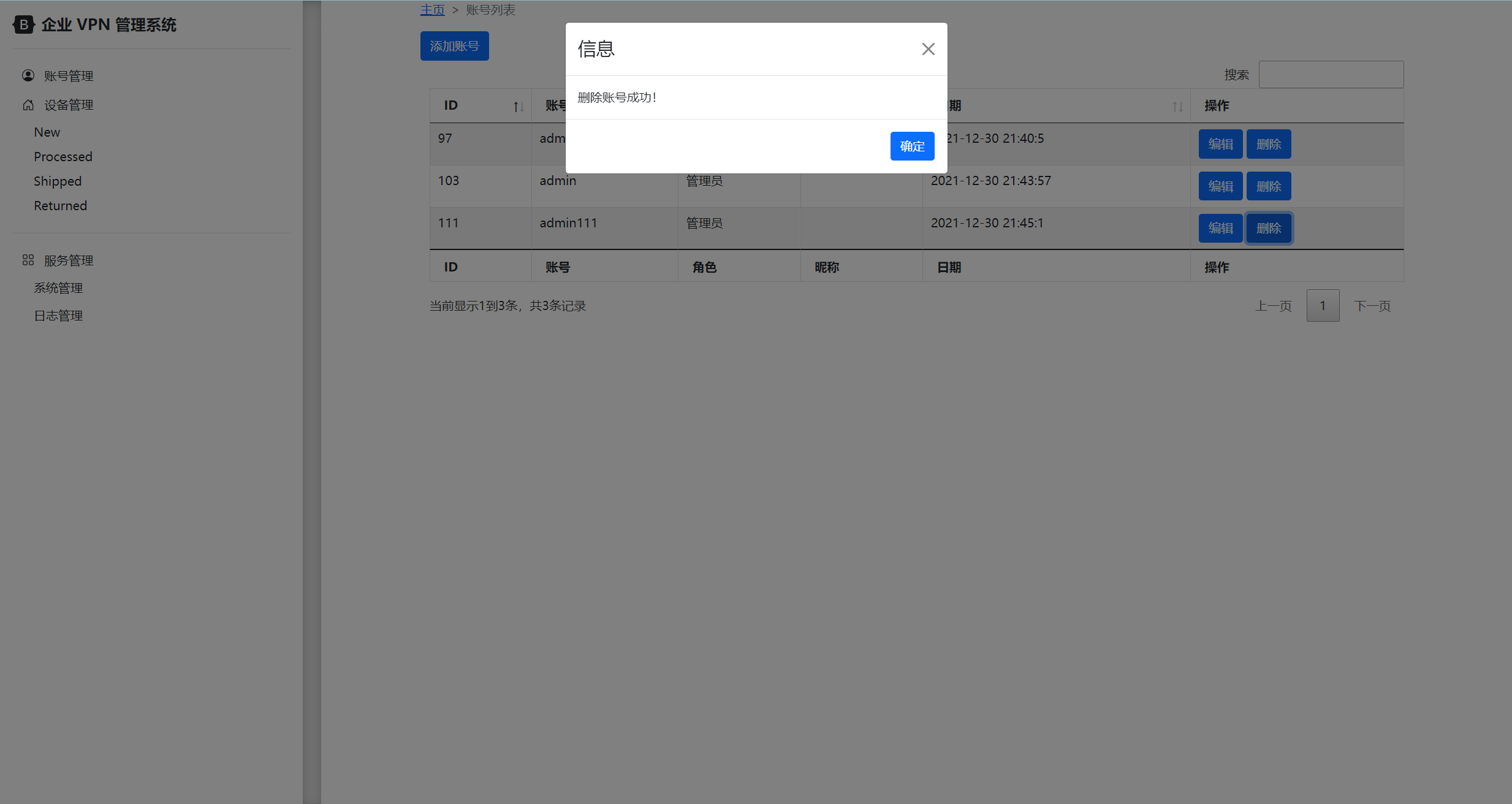
Task: Sort table by ID column arrows
Action: pyautogui.click(x=518, y=107)
